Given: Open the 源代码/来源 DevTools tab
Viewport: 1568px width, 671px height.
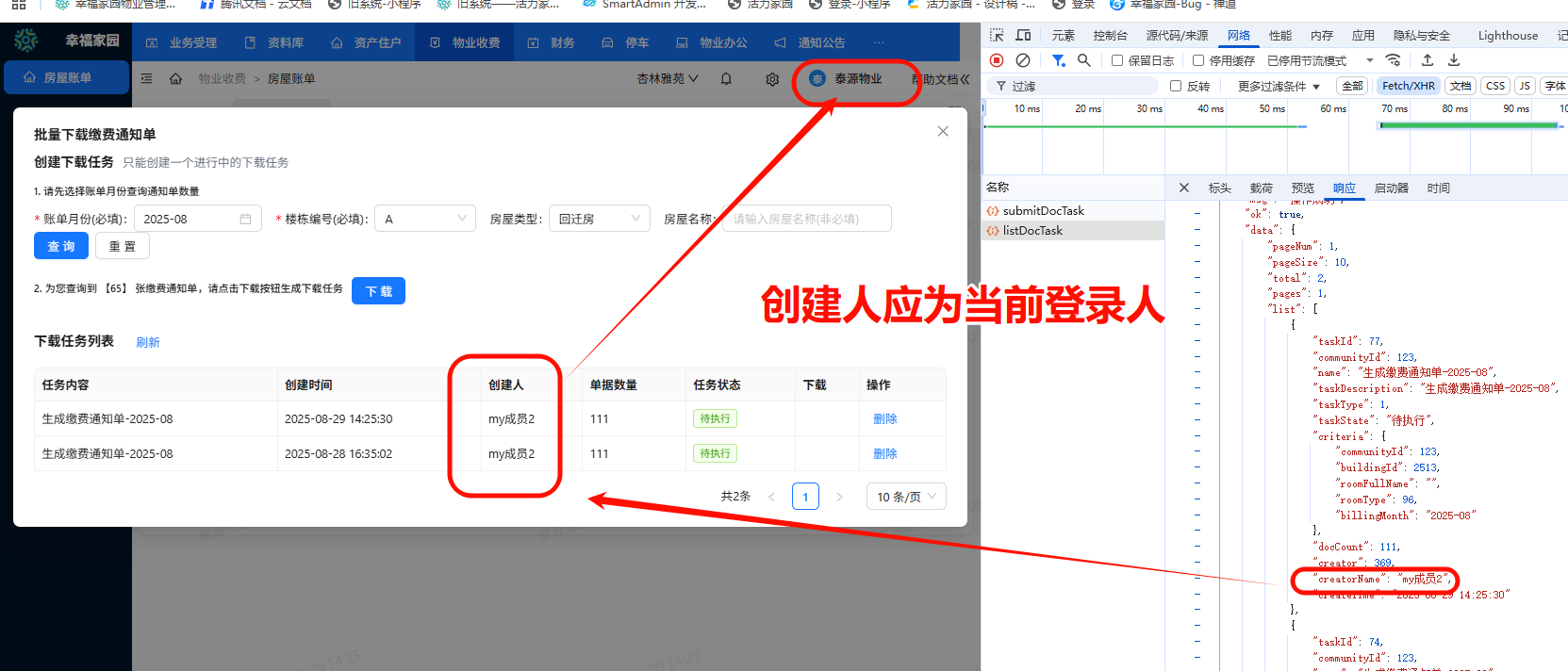Looking at the screenshot, I should 1177,36.
